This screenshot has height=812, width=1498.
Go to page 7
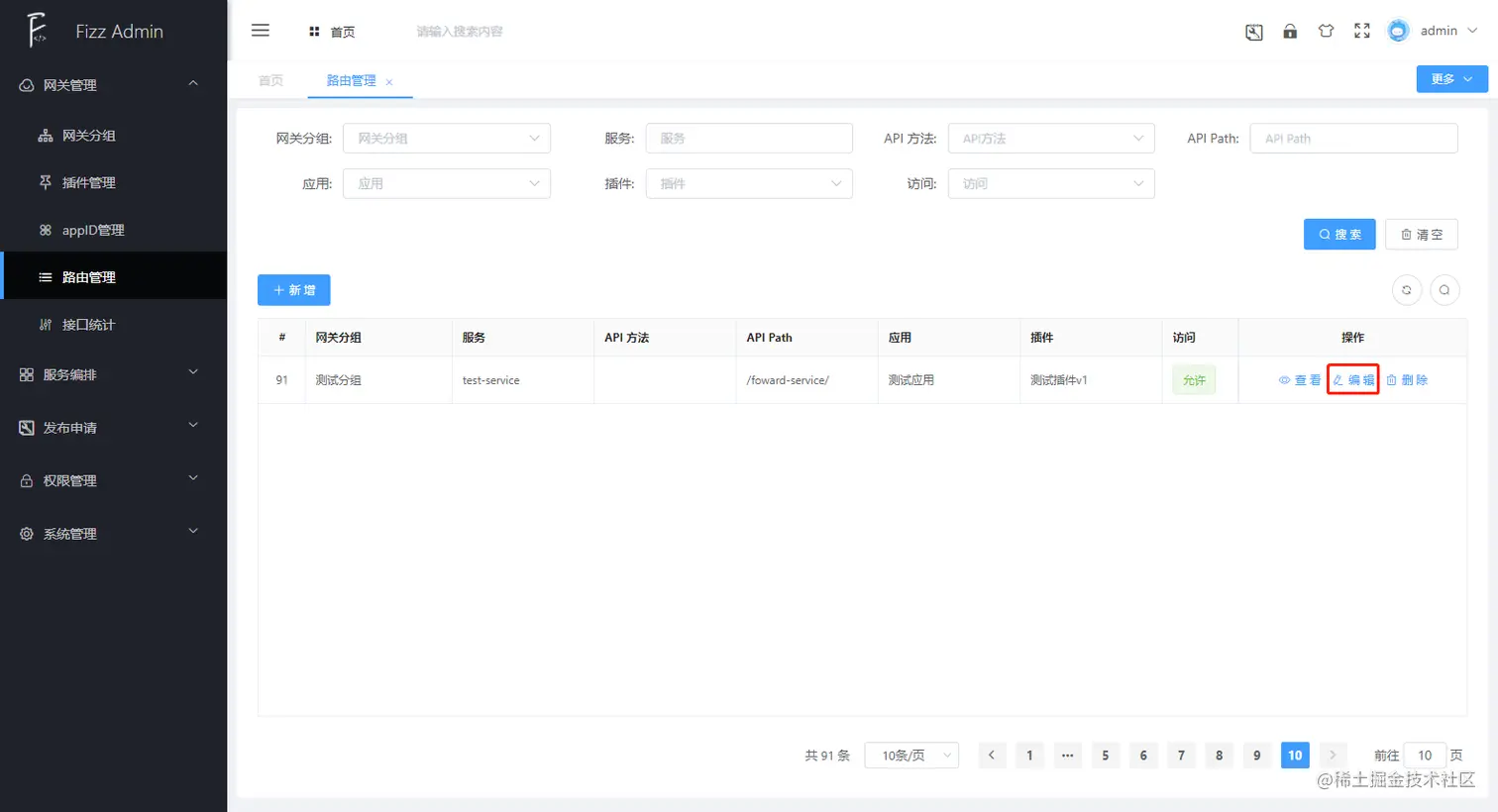(1181, 756)
